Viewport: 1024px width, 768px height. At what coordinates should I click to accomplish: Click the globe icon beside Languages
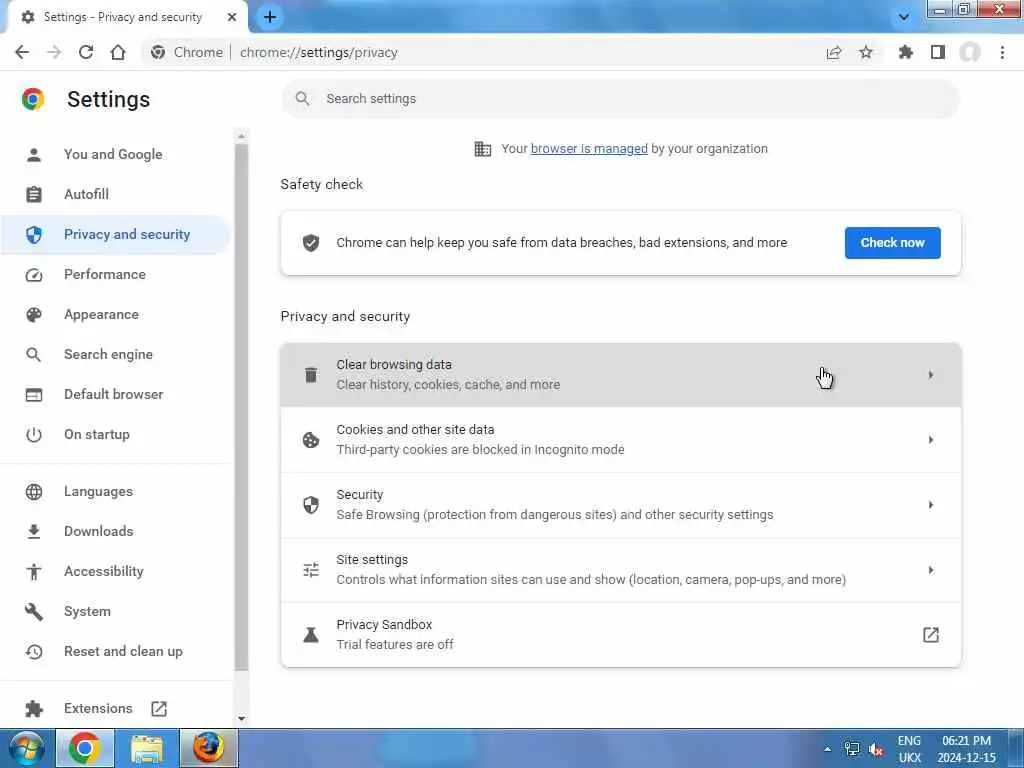click(34, 492)
